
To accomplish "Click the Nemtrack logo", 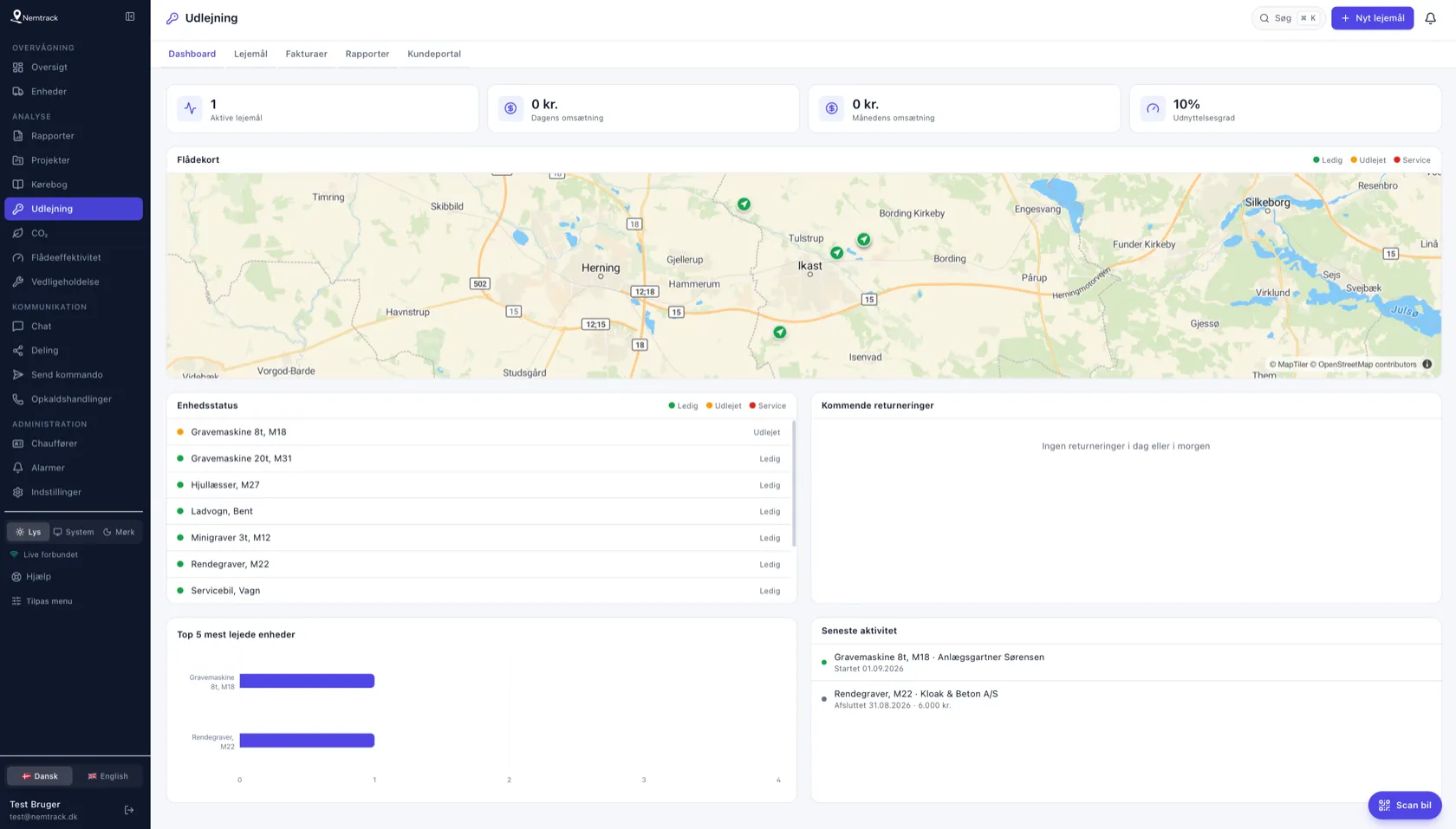I will pos(35,17).
